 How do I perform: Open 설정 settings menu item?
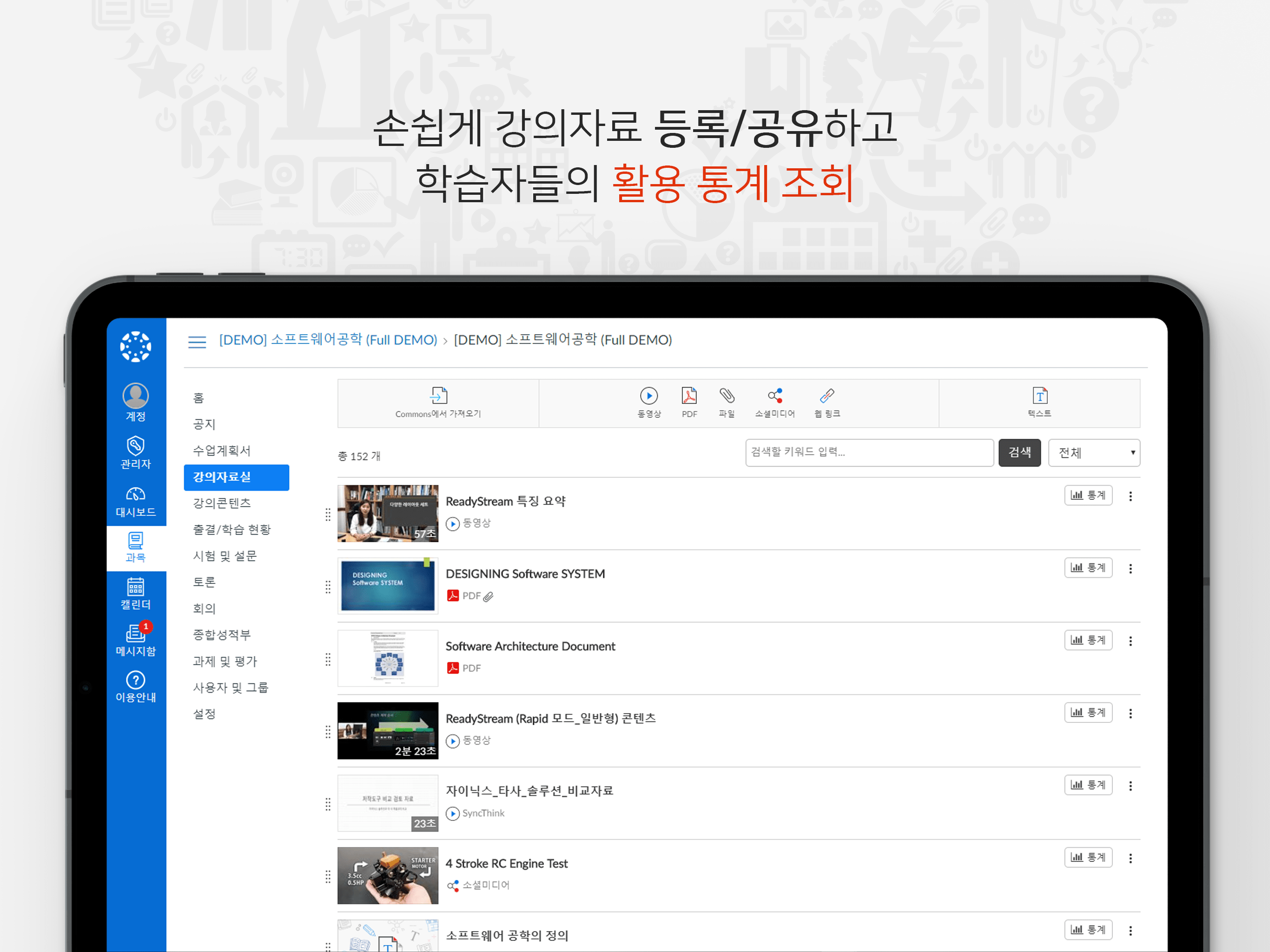(204, 714)
